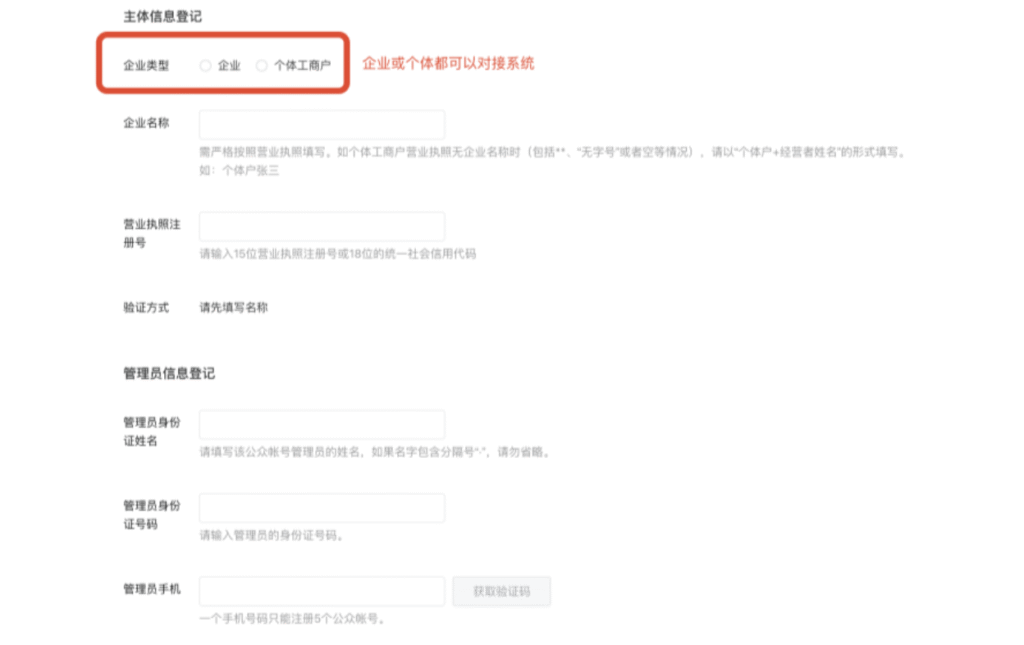The height and width of the screenshot is (645, 1024).
Task: Click the 企业名称 input field
Action: (x=321, y=124)
